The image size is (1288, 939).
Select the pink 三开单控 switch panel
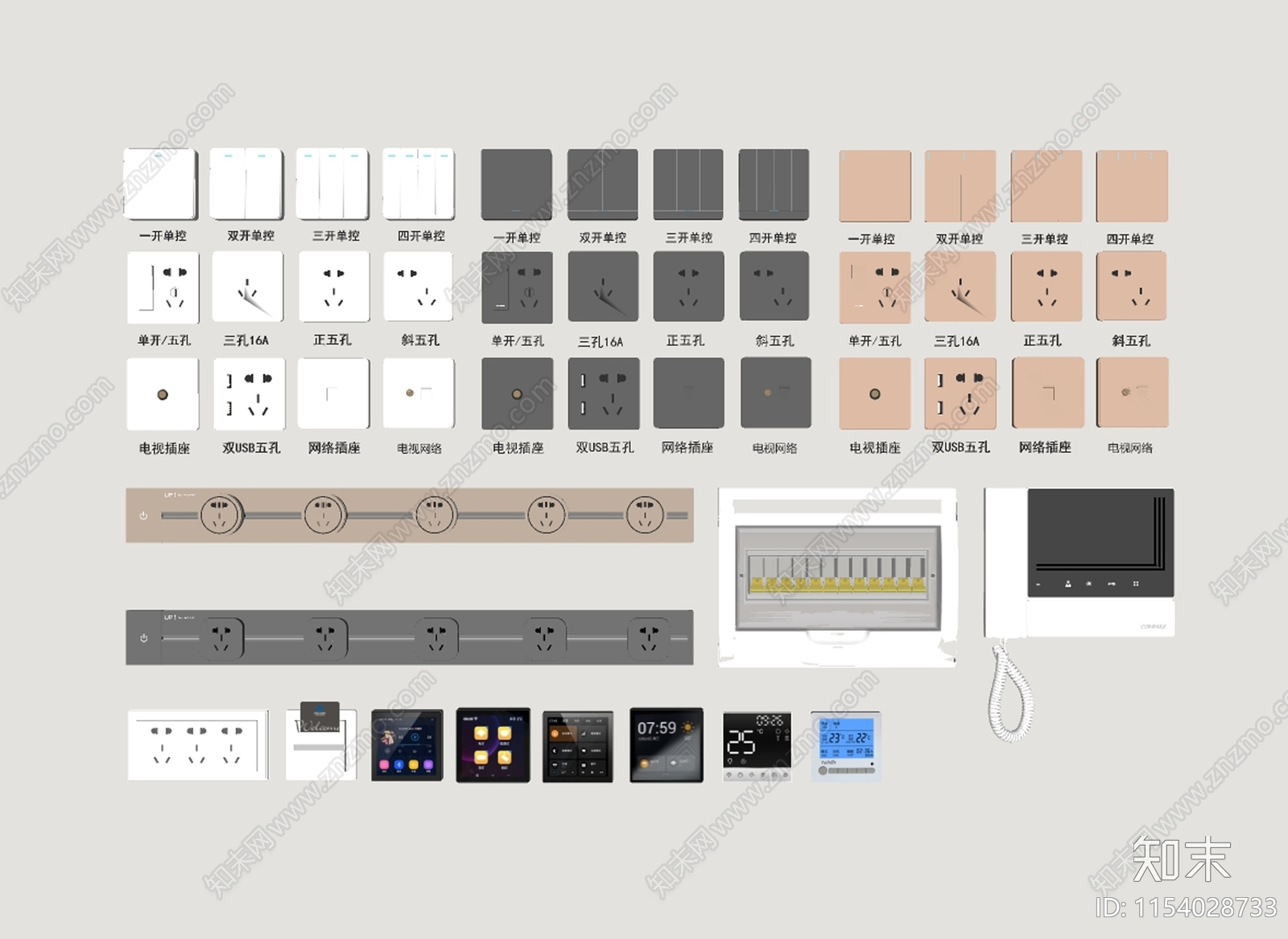click(1046, 186)
